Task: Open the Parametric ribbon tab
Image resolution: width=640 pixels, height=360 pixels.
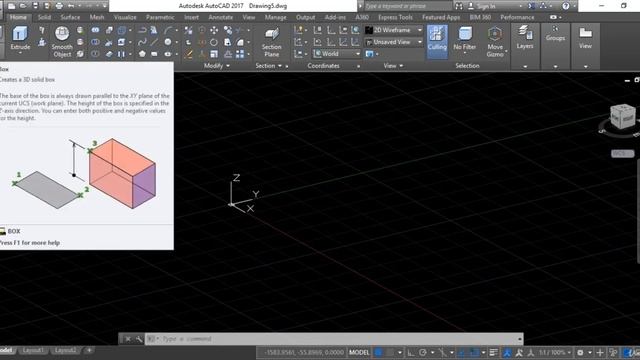Action: [160, 17]
